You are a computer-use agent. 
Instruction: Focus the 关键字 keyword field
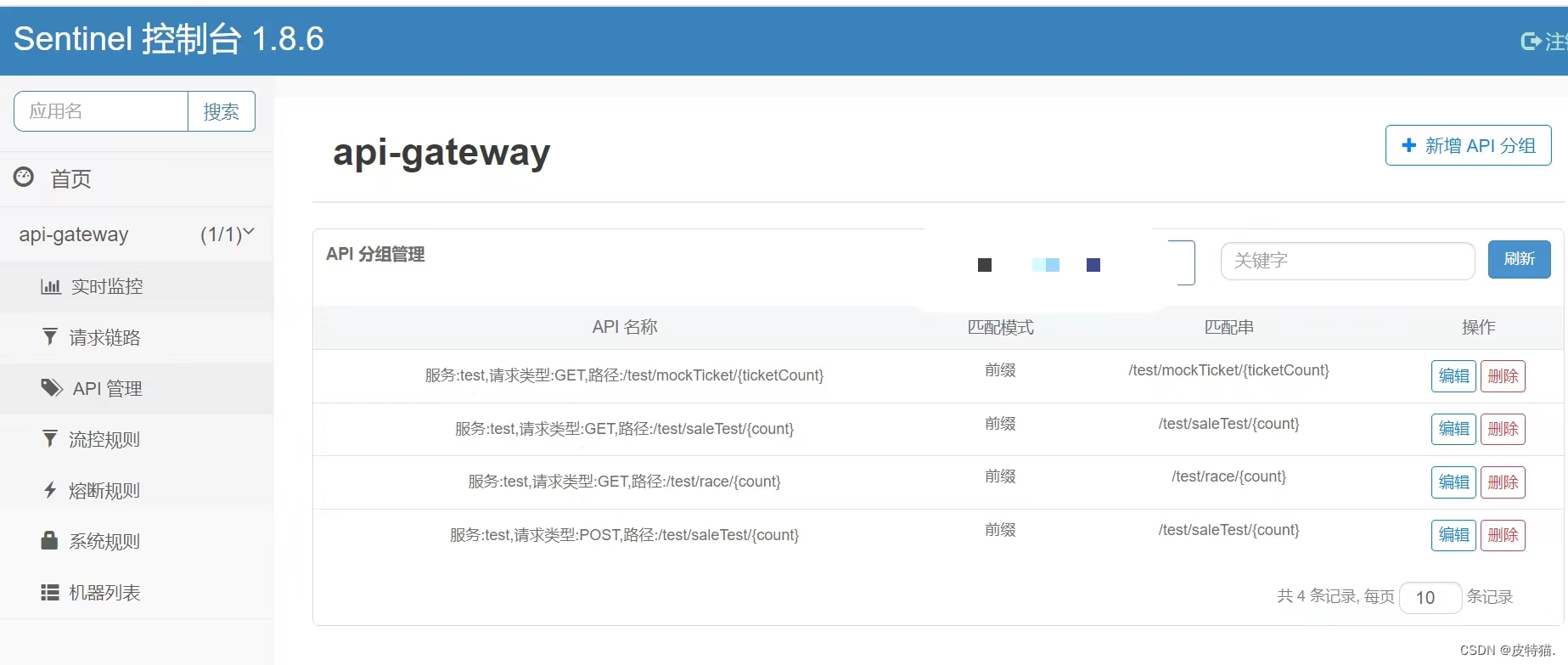click(x=1347, y=261)
